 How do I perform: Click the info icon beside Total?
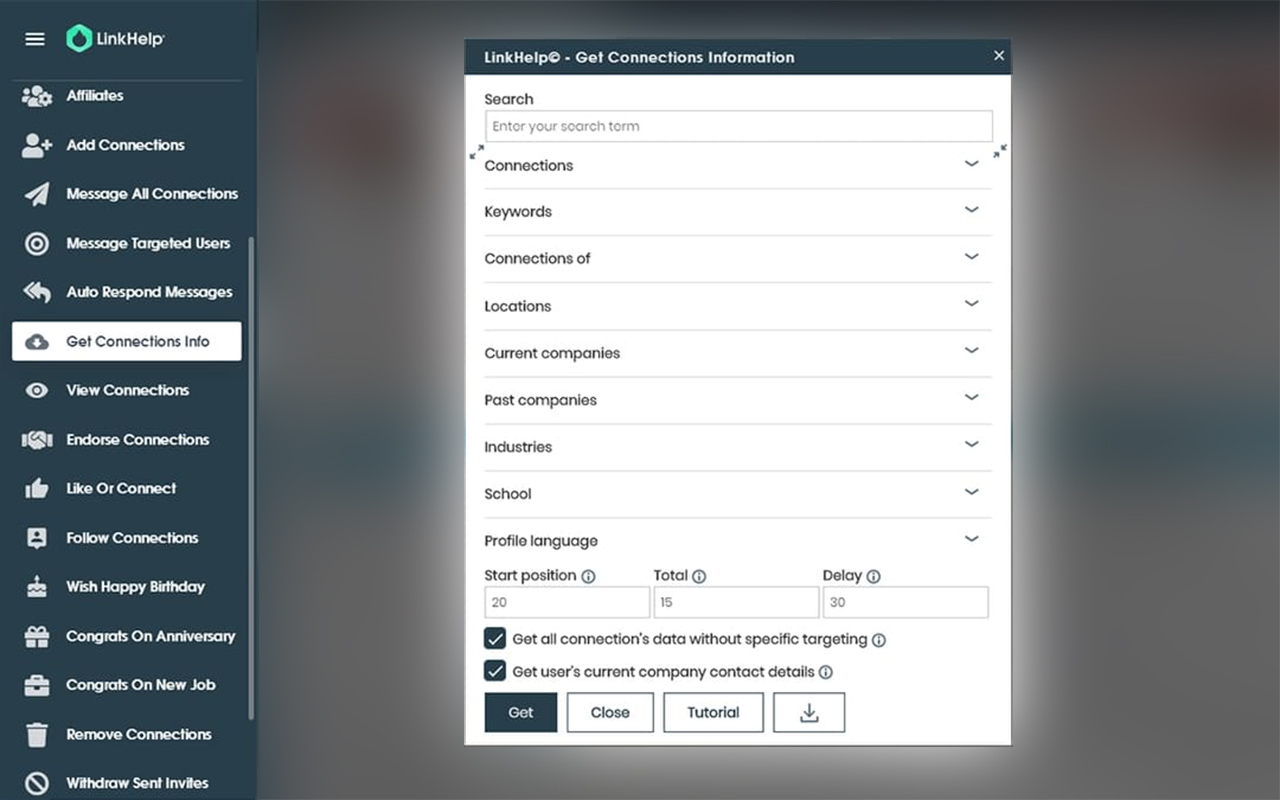(x=699, y=577)
